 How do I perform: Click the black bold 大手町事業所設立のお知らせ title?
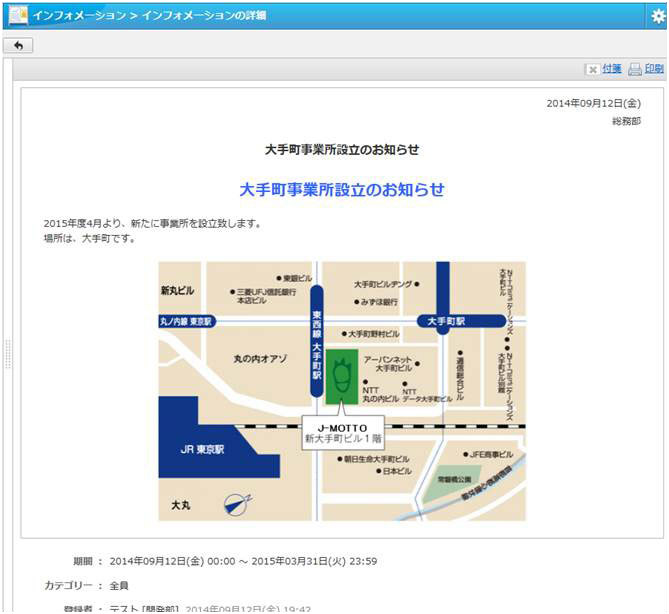pyautogui.click(x=342, y=150)
